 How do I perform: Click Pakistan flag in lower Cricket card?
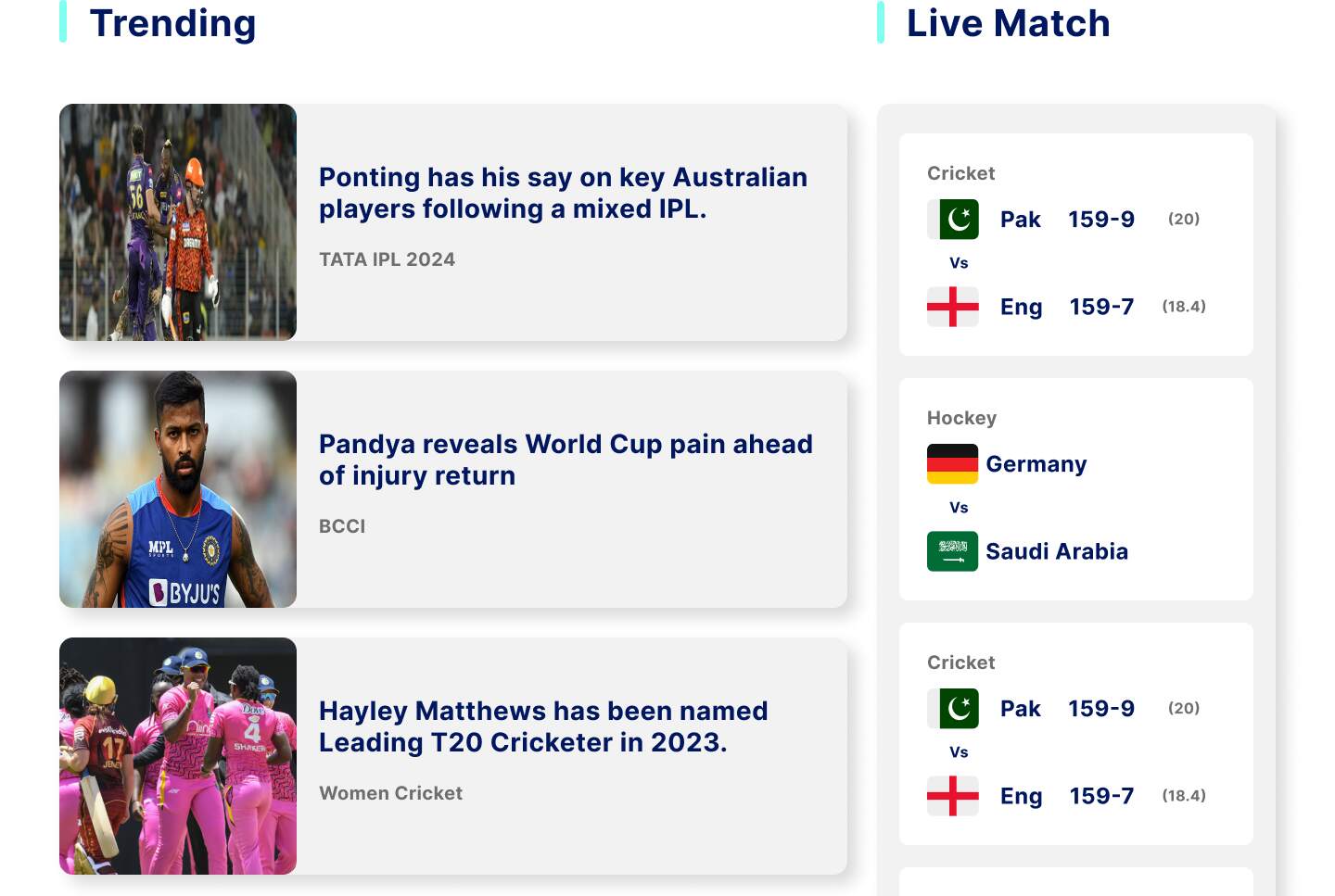click(x=953, y=709)
